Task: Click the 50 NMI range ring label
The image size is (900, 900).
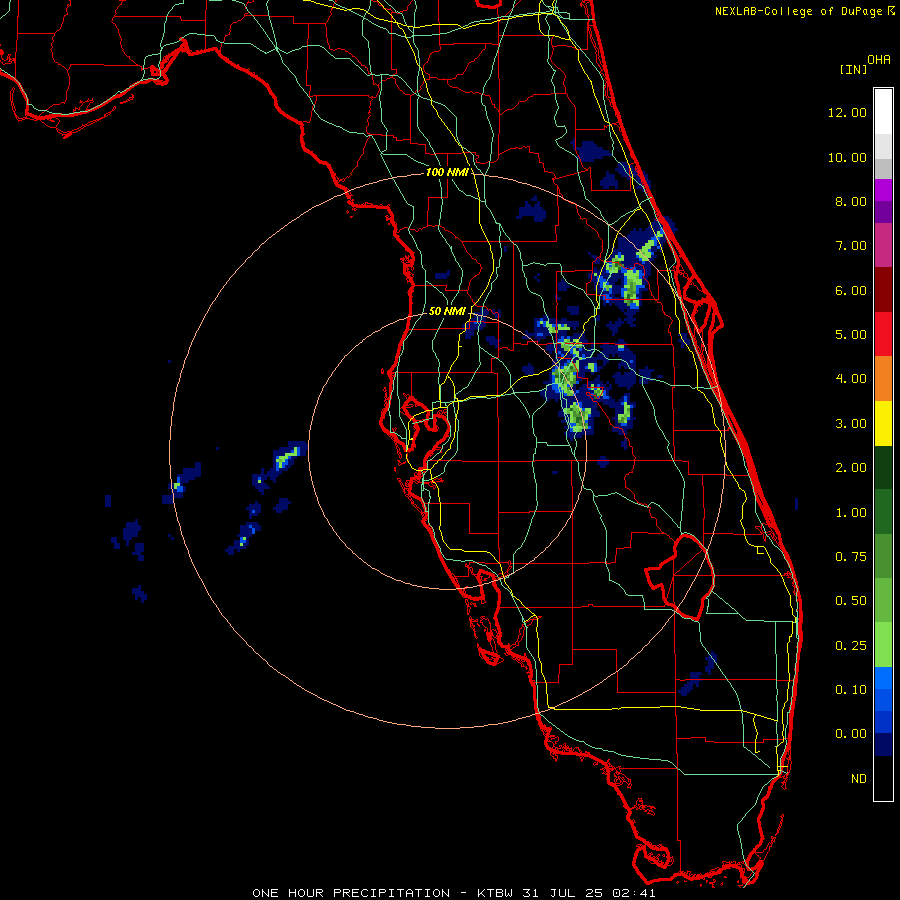Action: pyautogui.click(x=447, y=311)
